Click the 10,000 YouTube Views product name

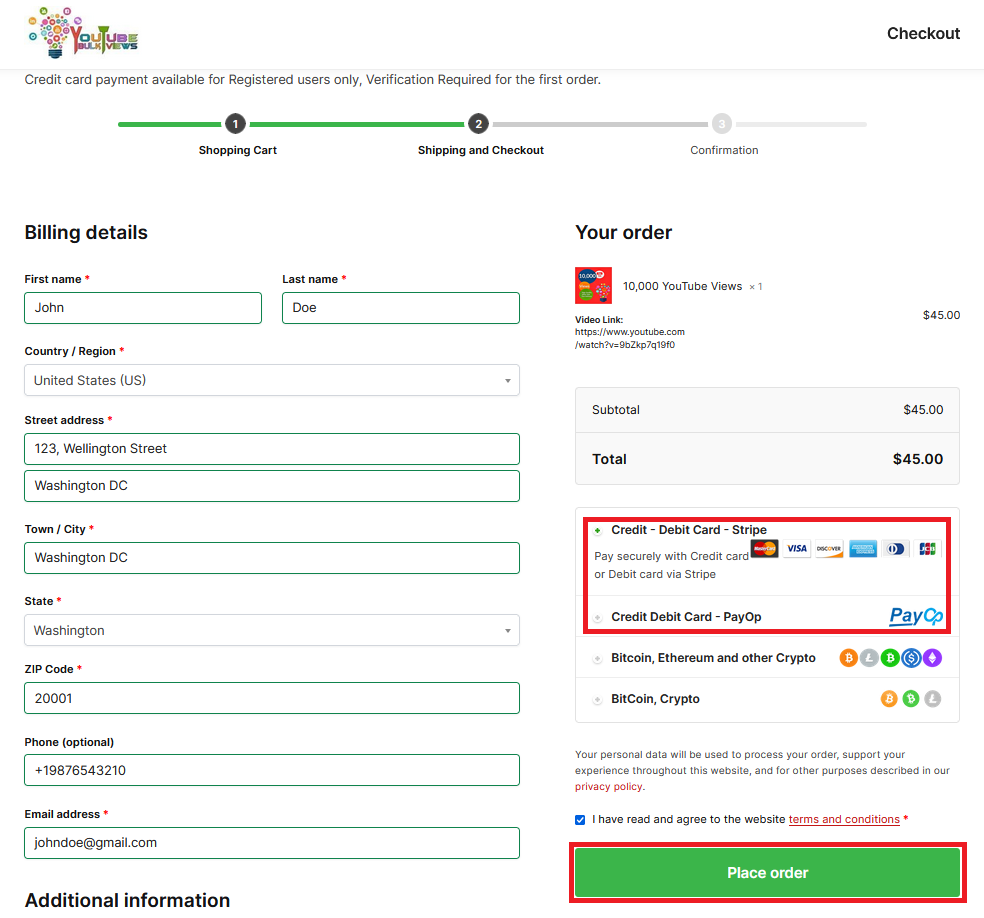tap(682, 286)
